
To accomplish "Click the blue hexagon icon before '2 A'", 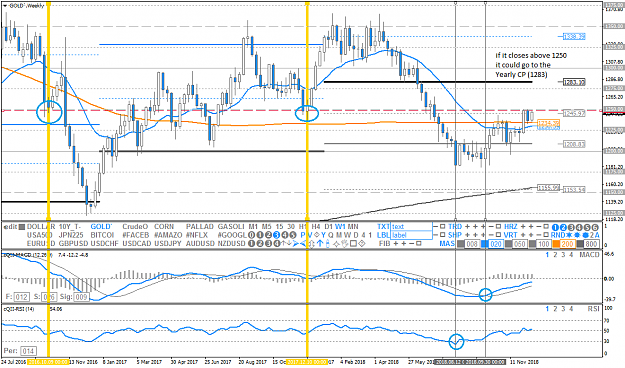I will pos(586,235).
